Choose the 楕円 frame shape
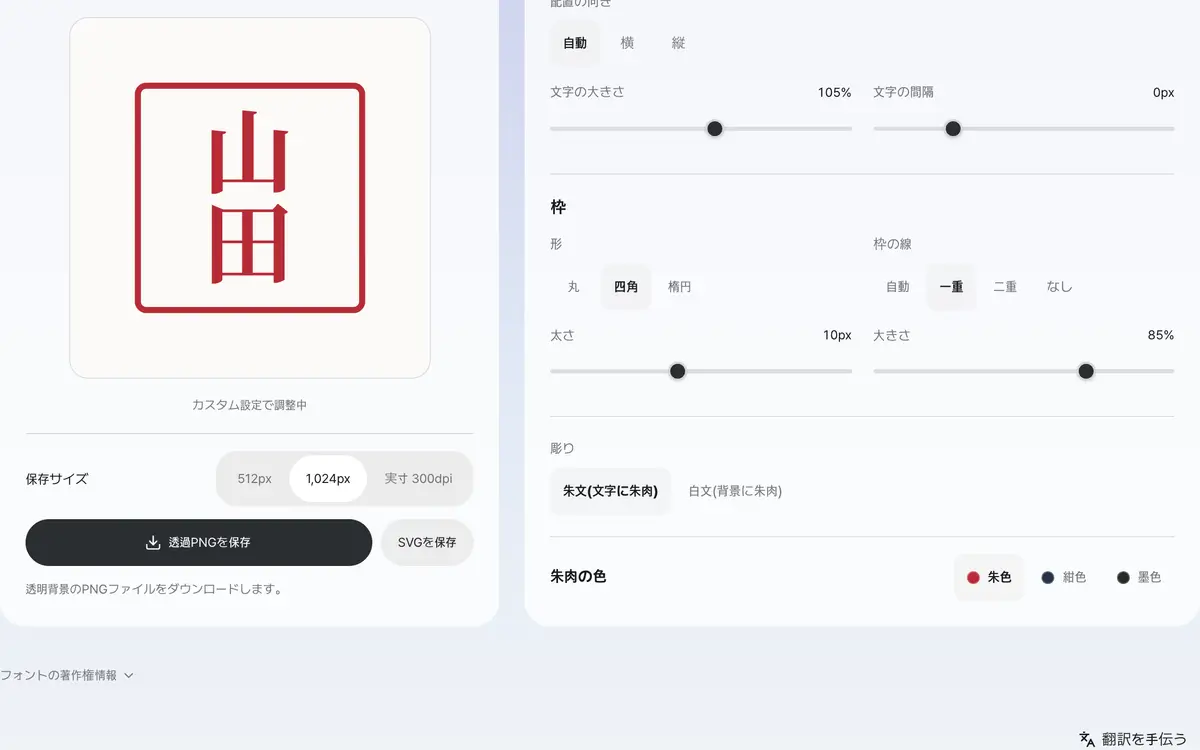Image resolution: width=1200 pixels, height=750 pixels. (x=680, y=287)
